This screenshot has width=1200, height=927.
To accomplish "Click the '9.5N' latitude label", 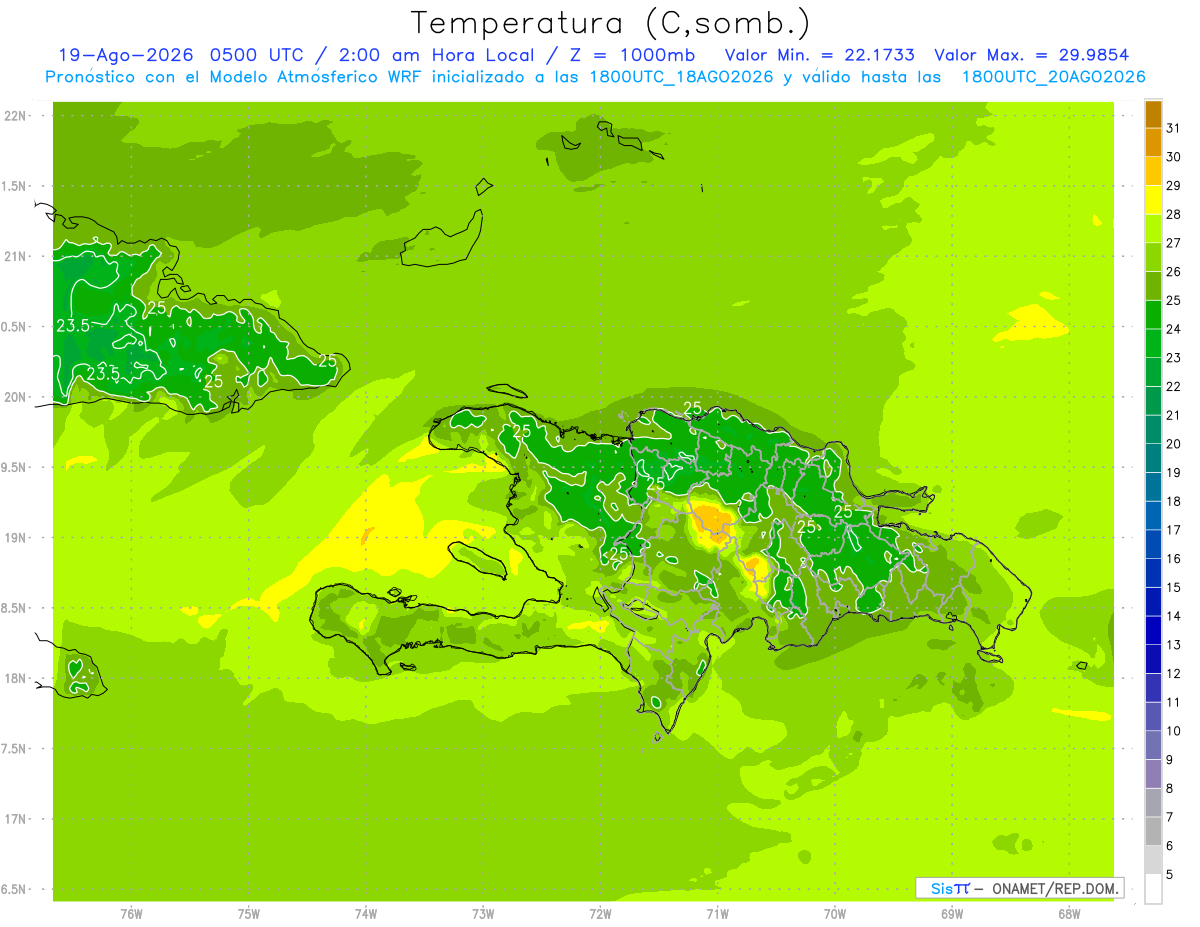I will [15, 467].
